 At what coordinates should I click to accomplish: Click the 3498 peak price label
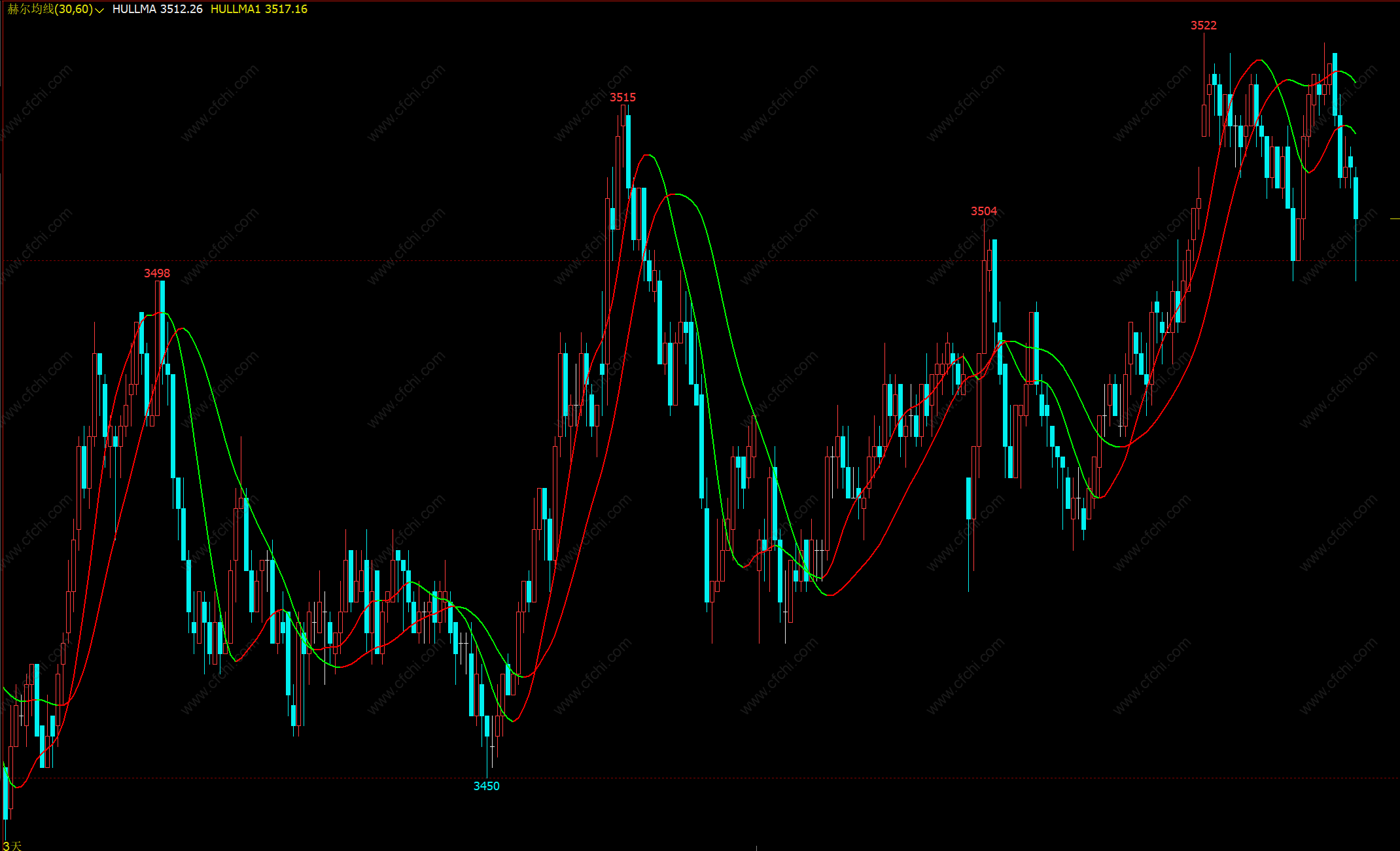(x=156, y=273)
